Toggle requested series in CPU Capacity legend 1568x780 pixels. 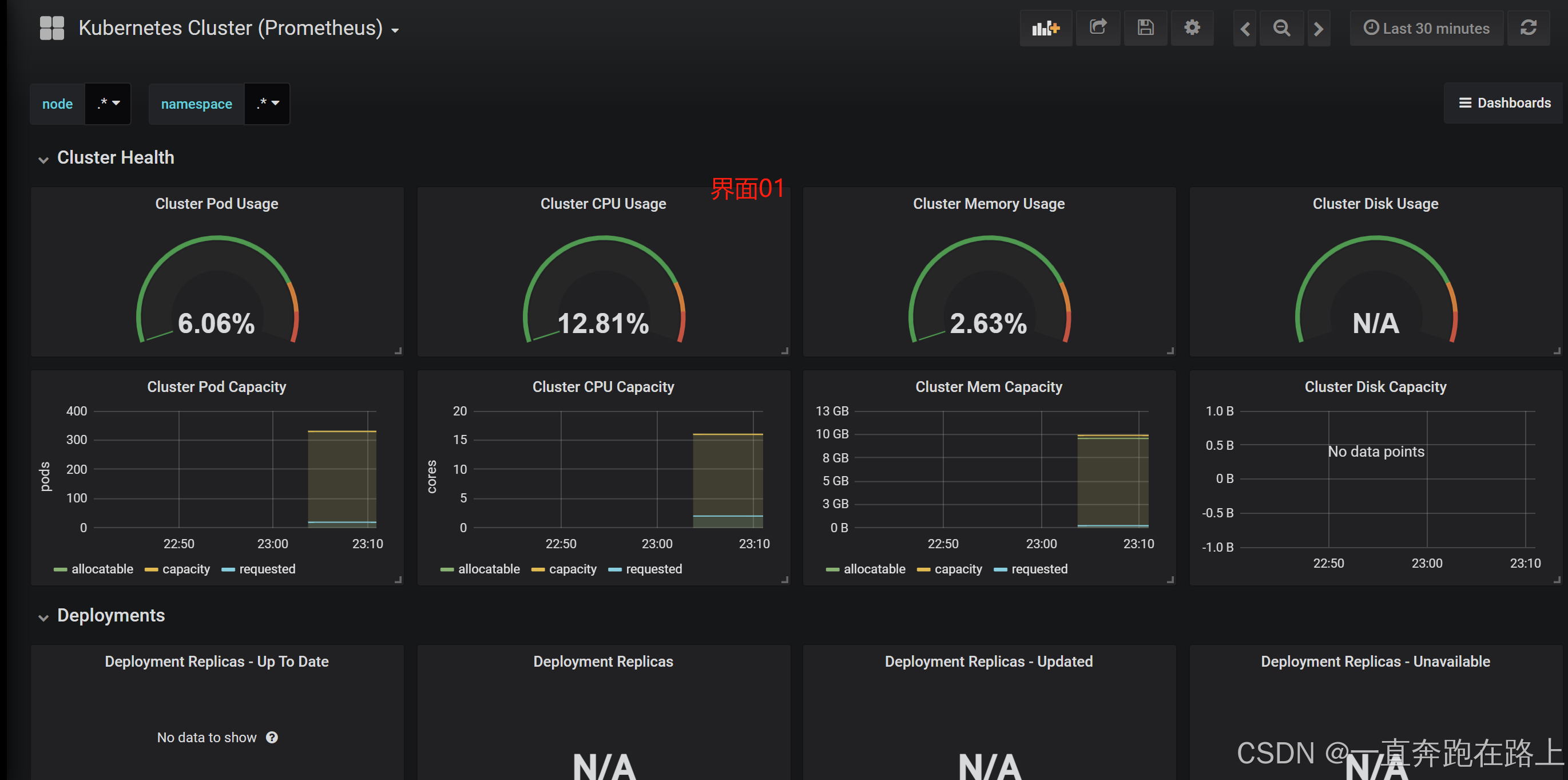(654, 569)
